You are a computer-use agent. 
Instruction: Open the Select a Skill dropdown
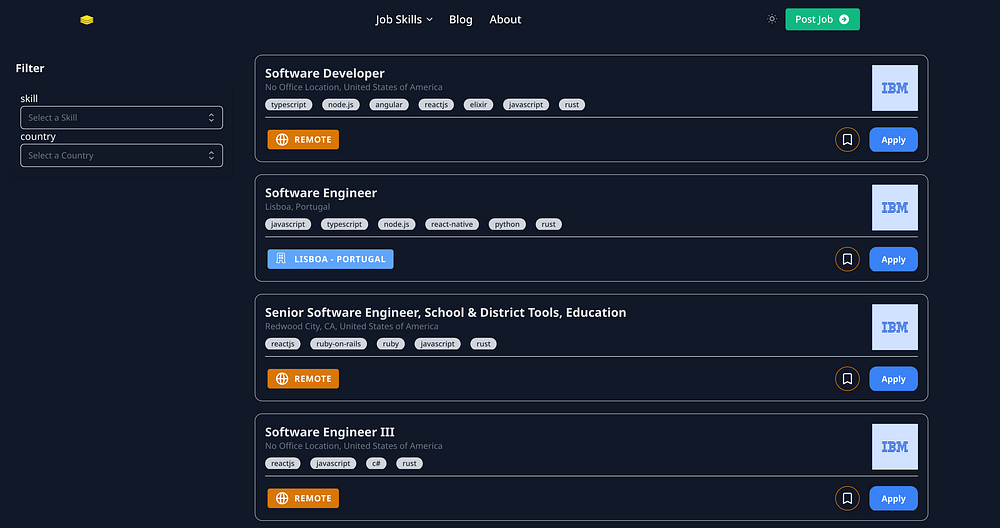[x=121, y=118]
